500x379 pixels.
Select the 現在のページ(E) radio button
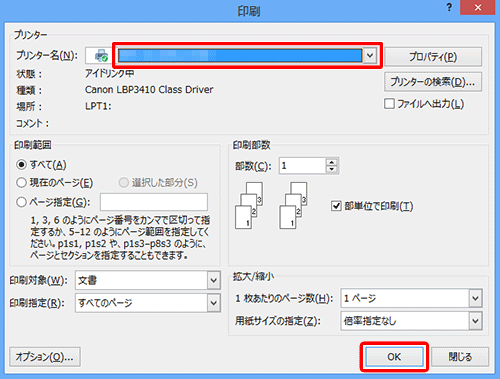(x=21, y=182)
